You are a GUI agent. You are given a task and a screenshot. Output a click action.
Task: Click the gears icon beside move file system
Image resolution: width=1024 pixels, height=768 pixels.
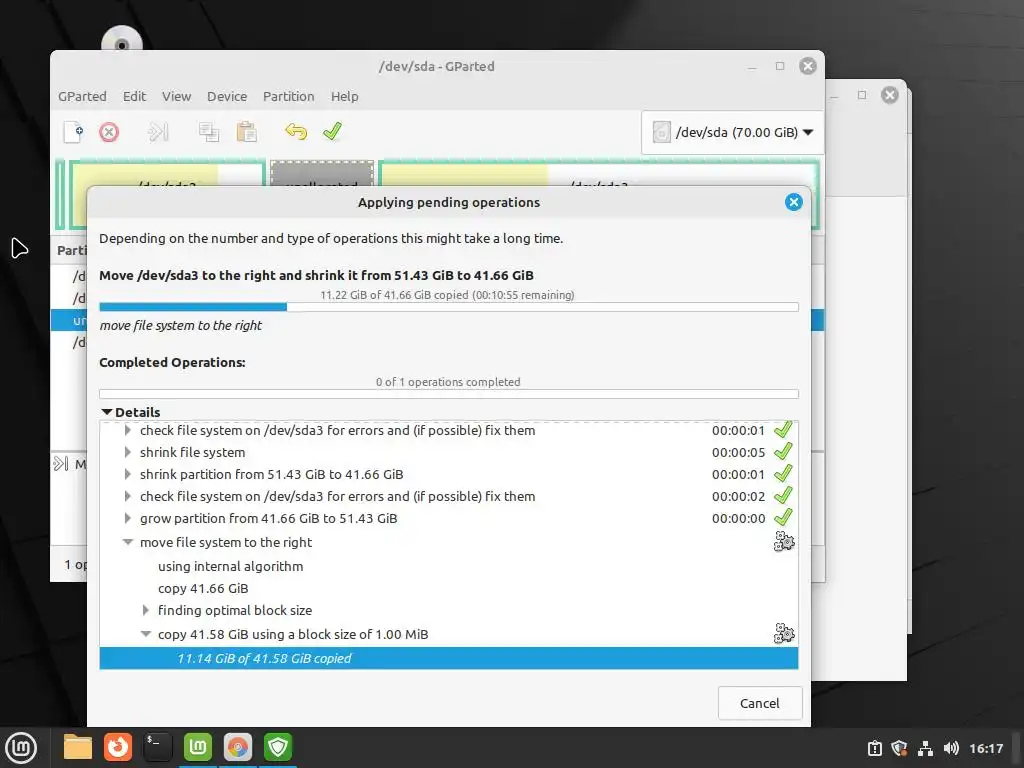784,541
